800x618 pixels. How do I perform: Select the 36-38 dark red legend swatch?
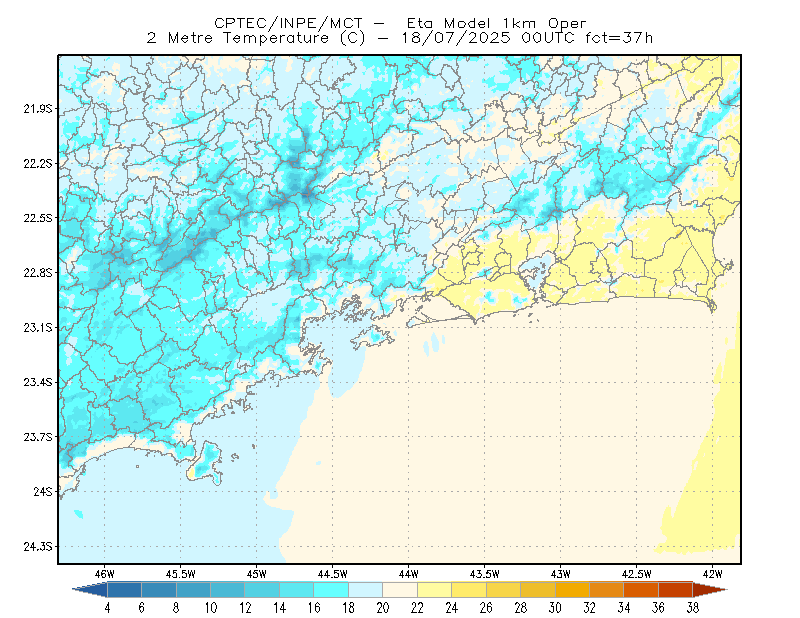tap(676, 590)
